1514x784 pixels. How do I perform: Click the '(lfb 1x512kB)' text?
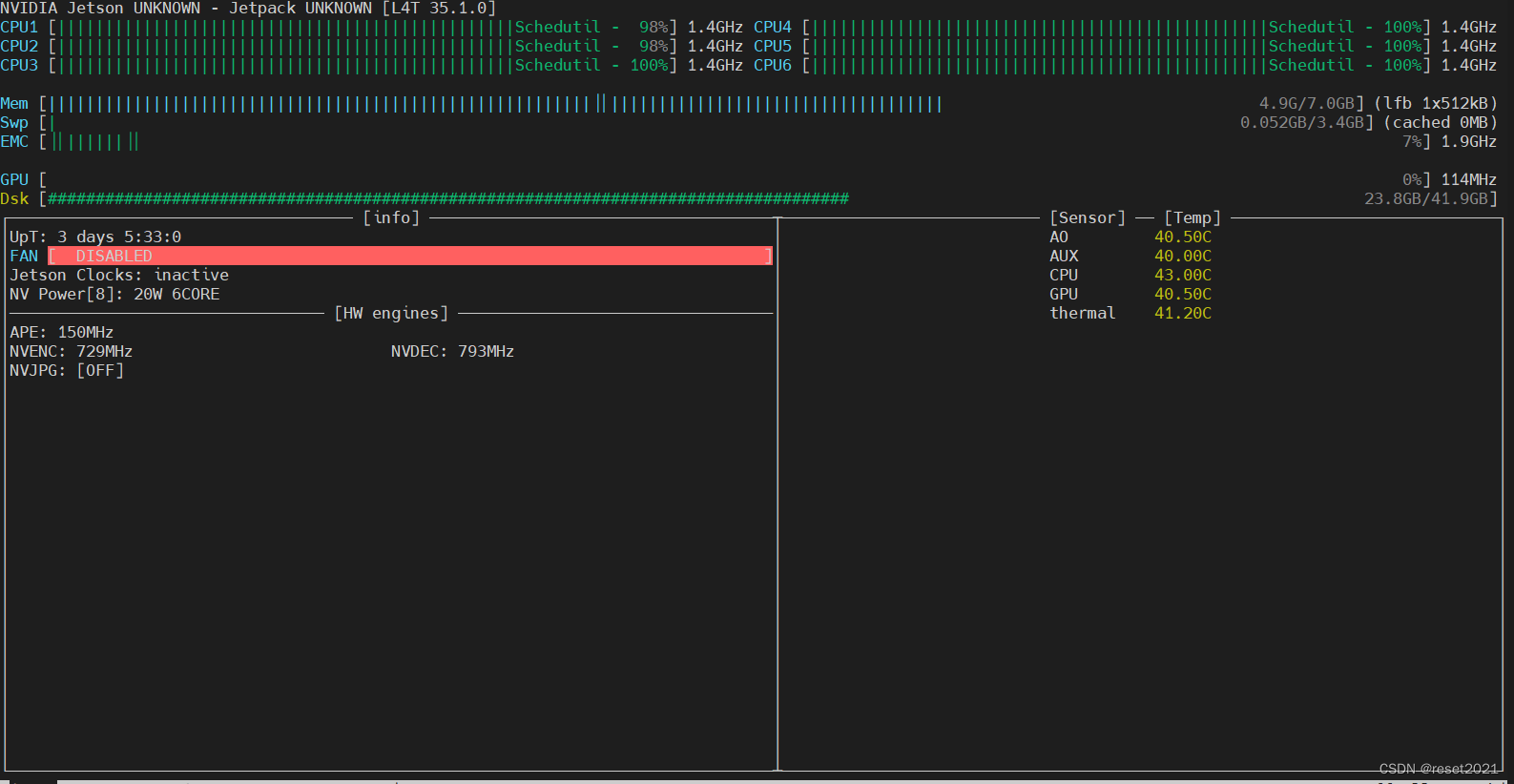pyautogui.click(x=1436, y=103)
